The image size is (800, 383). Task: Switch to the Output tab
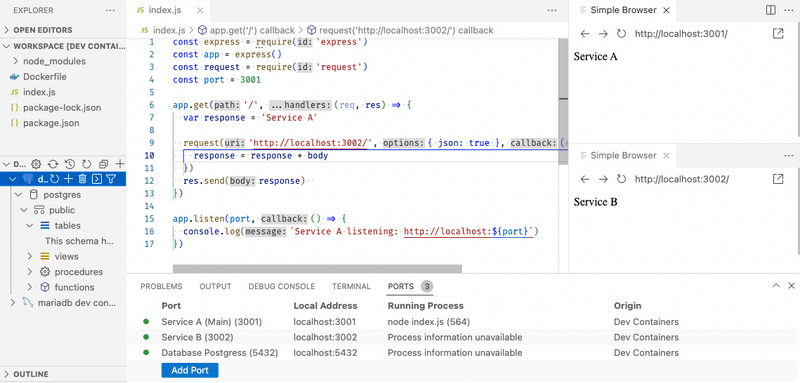tap(215, 287)
